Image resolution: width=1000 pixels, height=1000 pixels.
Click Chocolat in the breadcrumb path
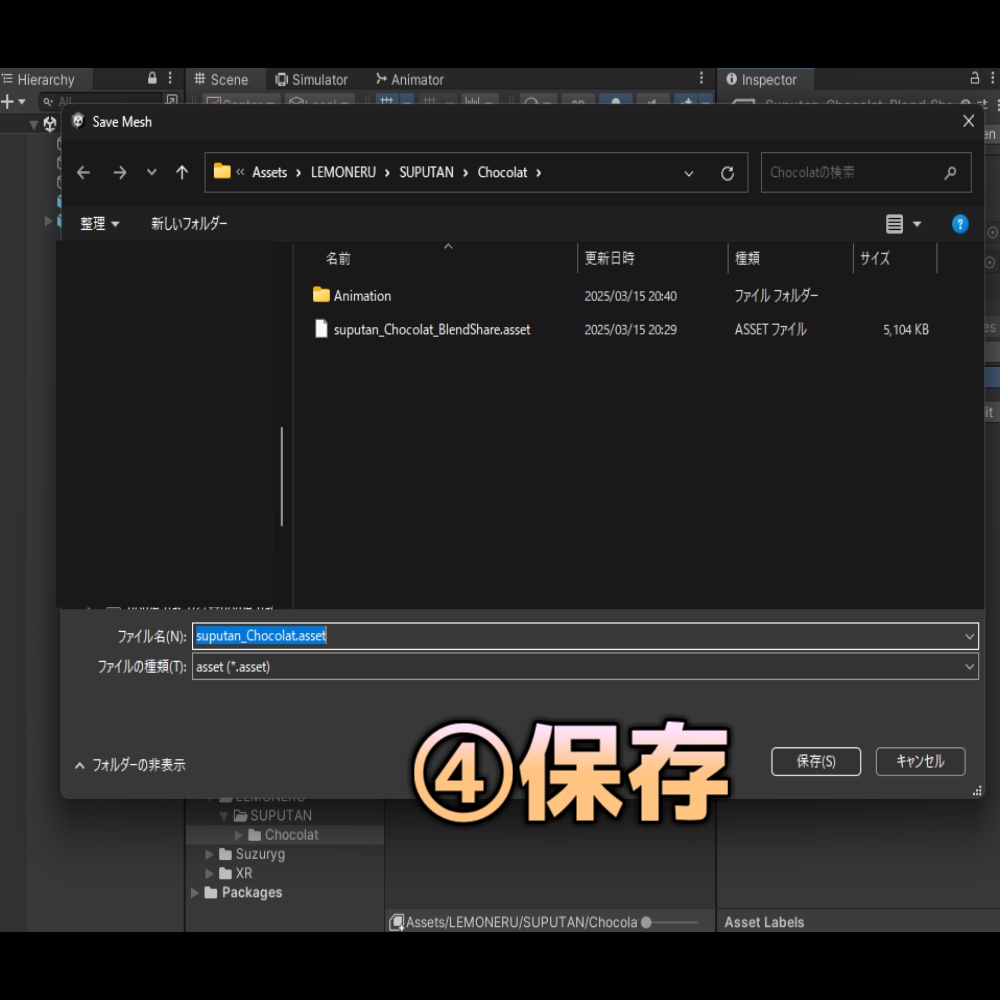tap(502, 172)
